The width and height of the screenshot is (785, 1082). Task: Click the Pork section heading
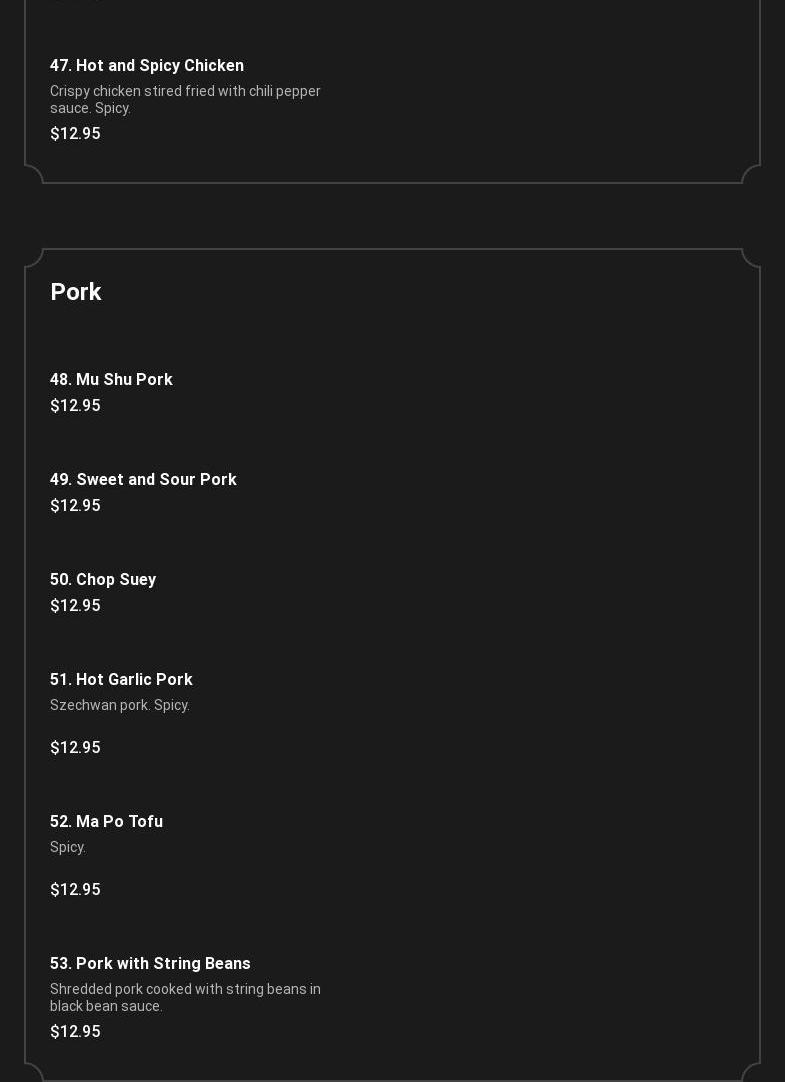pyautogui.click(x=76, y=292)
